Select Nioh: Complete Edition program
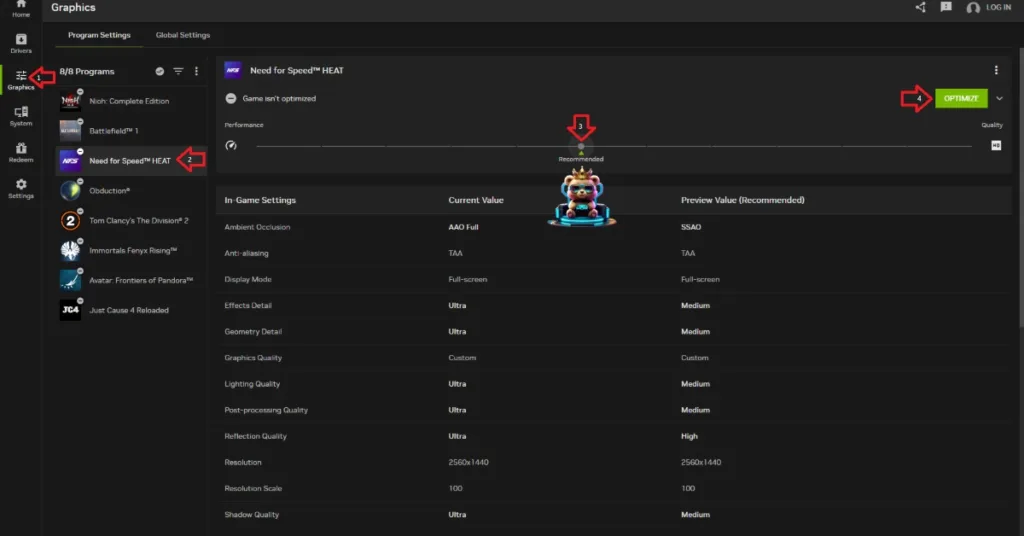1024x536 pixels. (x=131, y=101)
